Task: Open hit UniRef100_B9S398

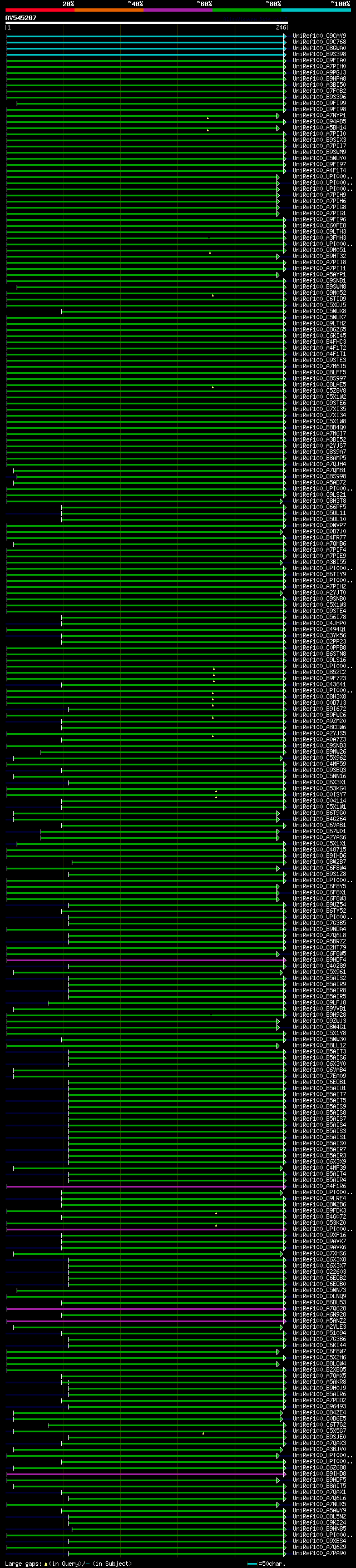Action: pyautogui.click(x=319, y=54)
